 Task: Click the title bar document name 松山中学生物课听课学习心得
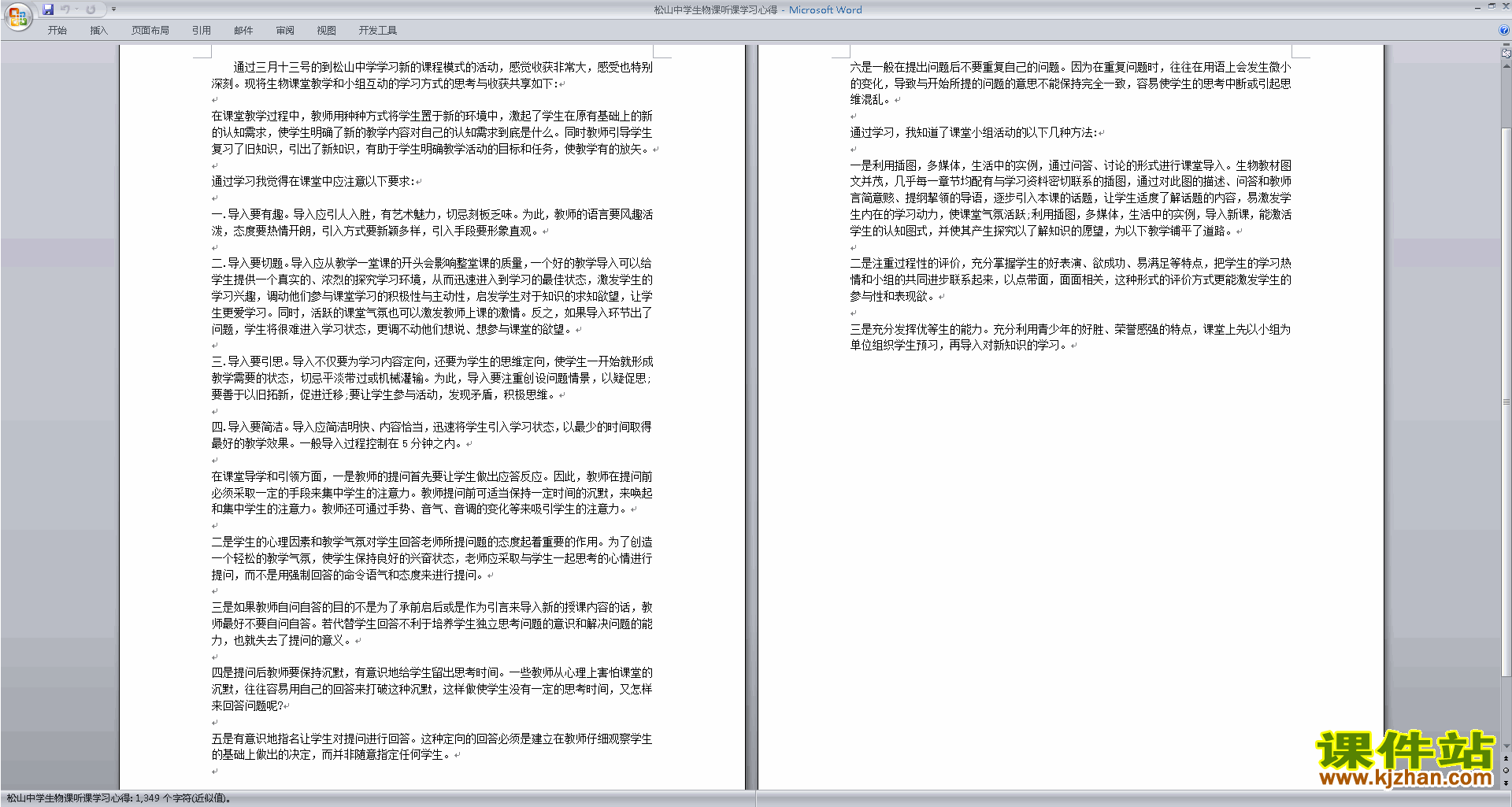(x=715, y=9)
